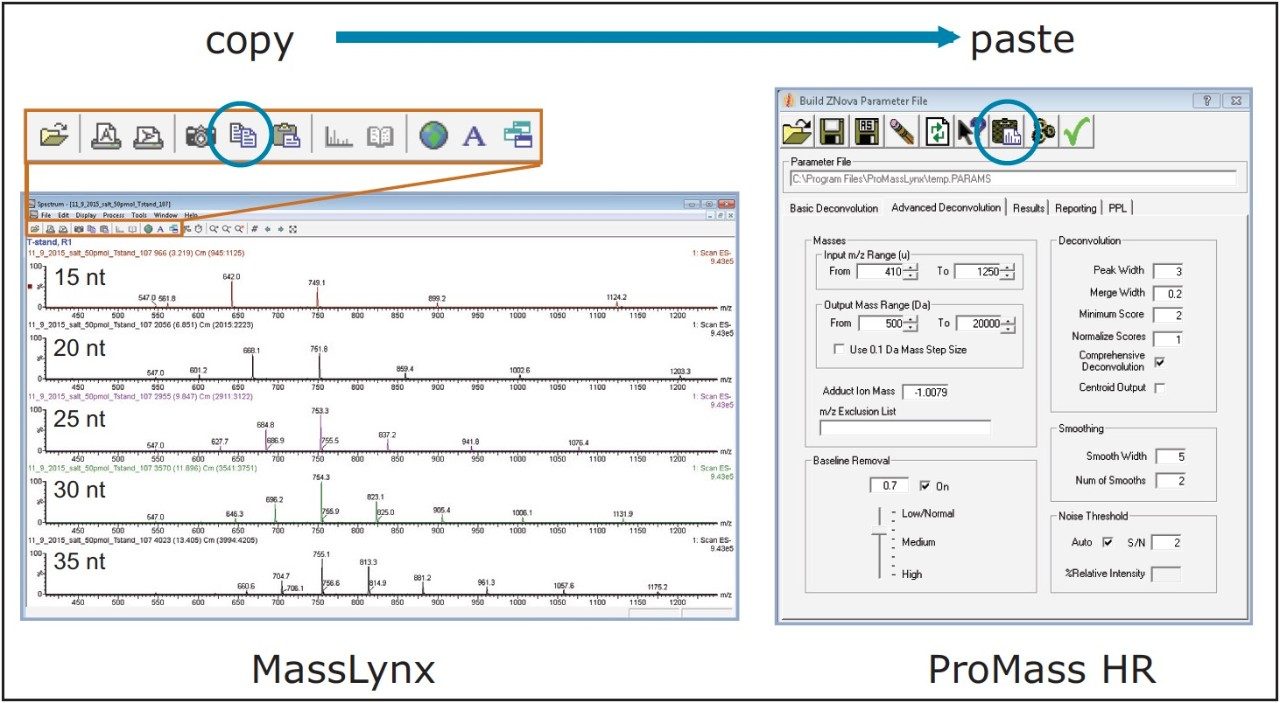Click the pointer with question mark help icon
This screenshot has width=1280, height=703.
(970, 132)
